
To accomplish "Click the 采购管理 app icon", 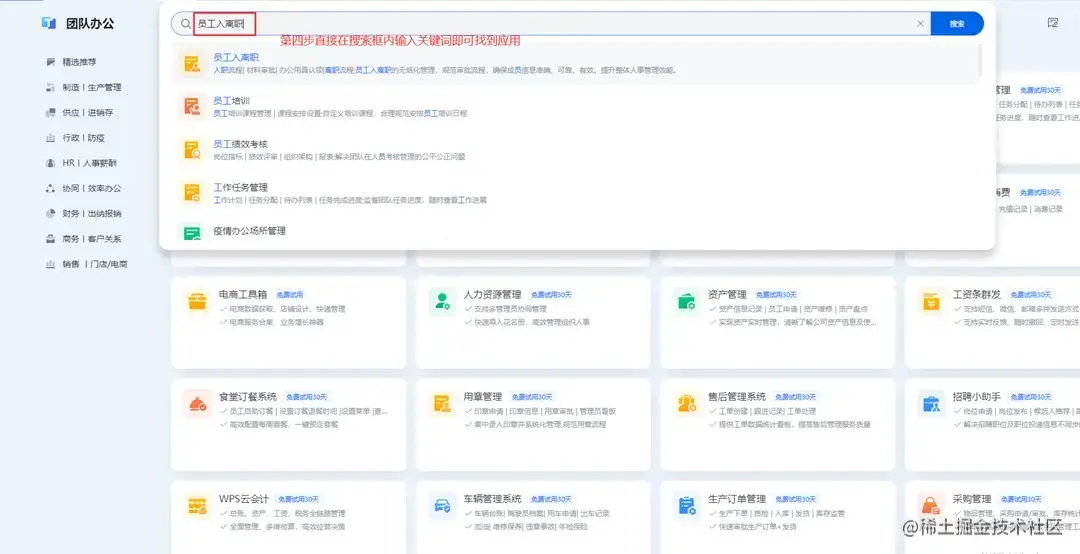I will coord(931,506).
